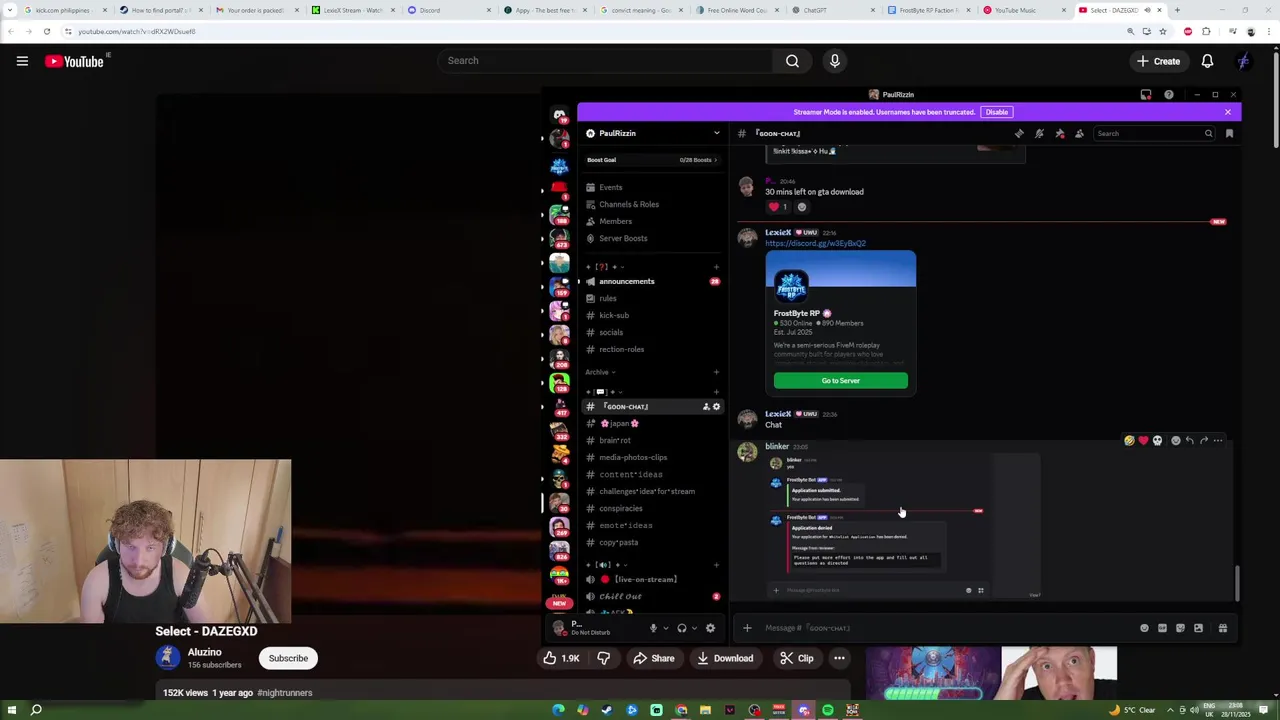Viewport: 1280px width, 720px height.
Task: Select the announcements channel
Action: (652, 281)
